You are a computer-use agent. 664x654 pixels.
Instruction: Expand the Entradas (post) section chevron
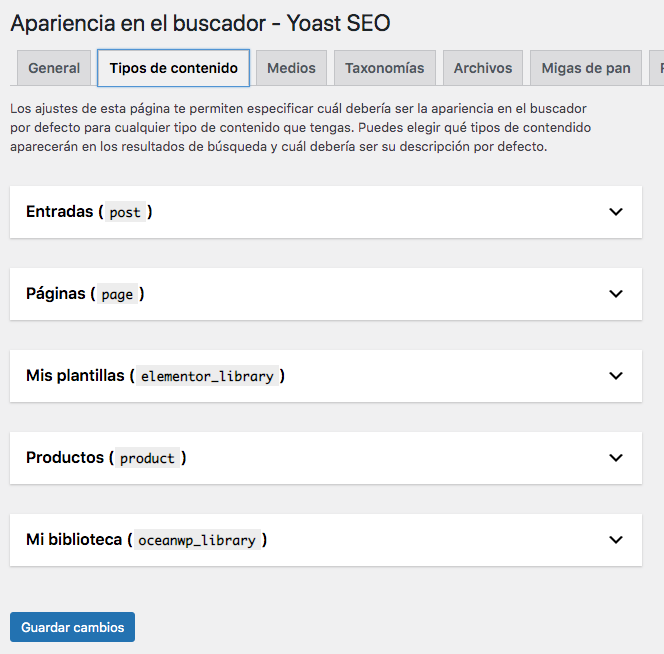click(616, 212)
